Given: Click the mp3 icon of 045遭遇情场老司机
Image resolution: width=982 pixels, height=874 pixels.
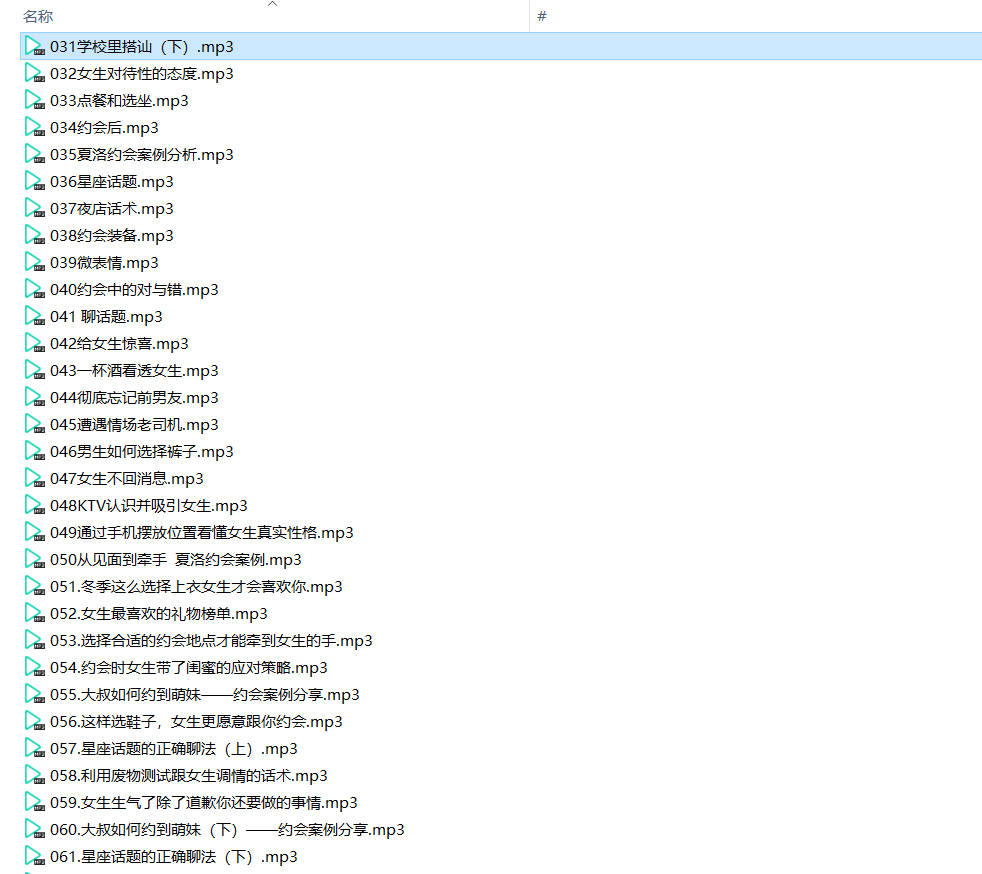Looking at the screenshot, I should (x=34, y=423).
